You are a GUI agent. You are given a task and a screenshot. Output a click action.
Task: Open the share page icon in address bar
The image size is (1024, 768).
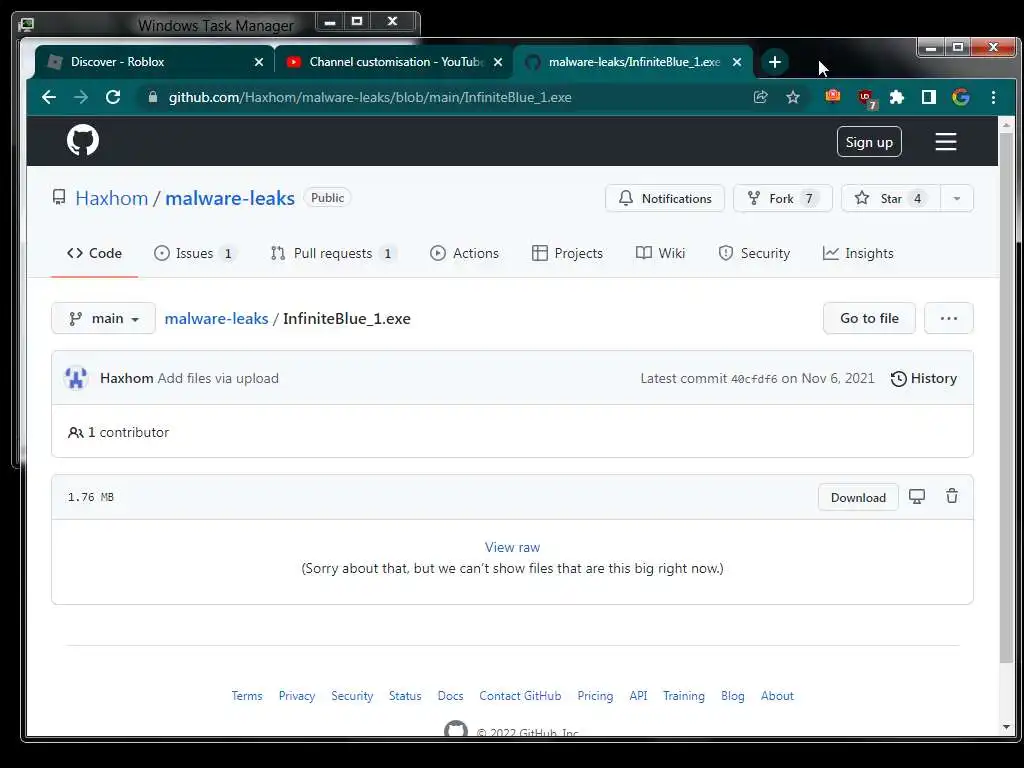(x=760, y=97)
